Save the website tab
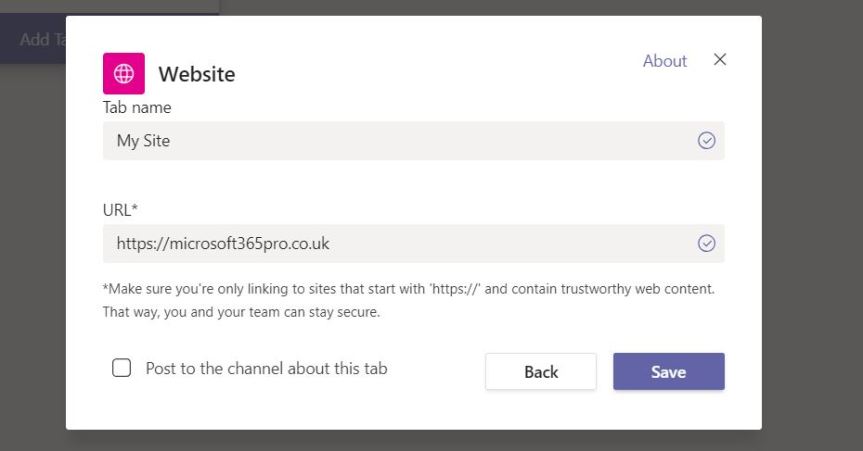Viewport: 863px width, 451px height. (x=668, y=372)
